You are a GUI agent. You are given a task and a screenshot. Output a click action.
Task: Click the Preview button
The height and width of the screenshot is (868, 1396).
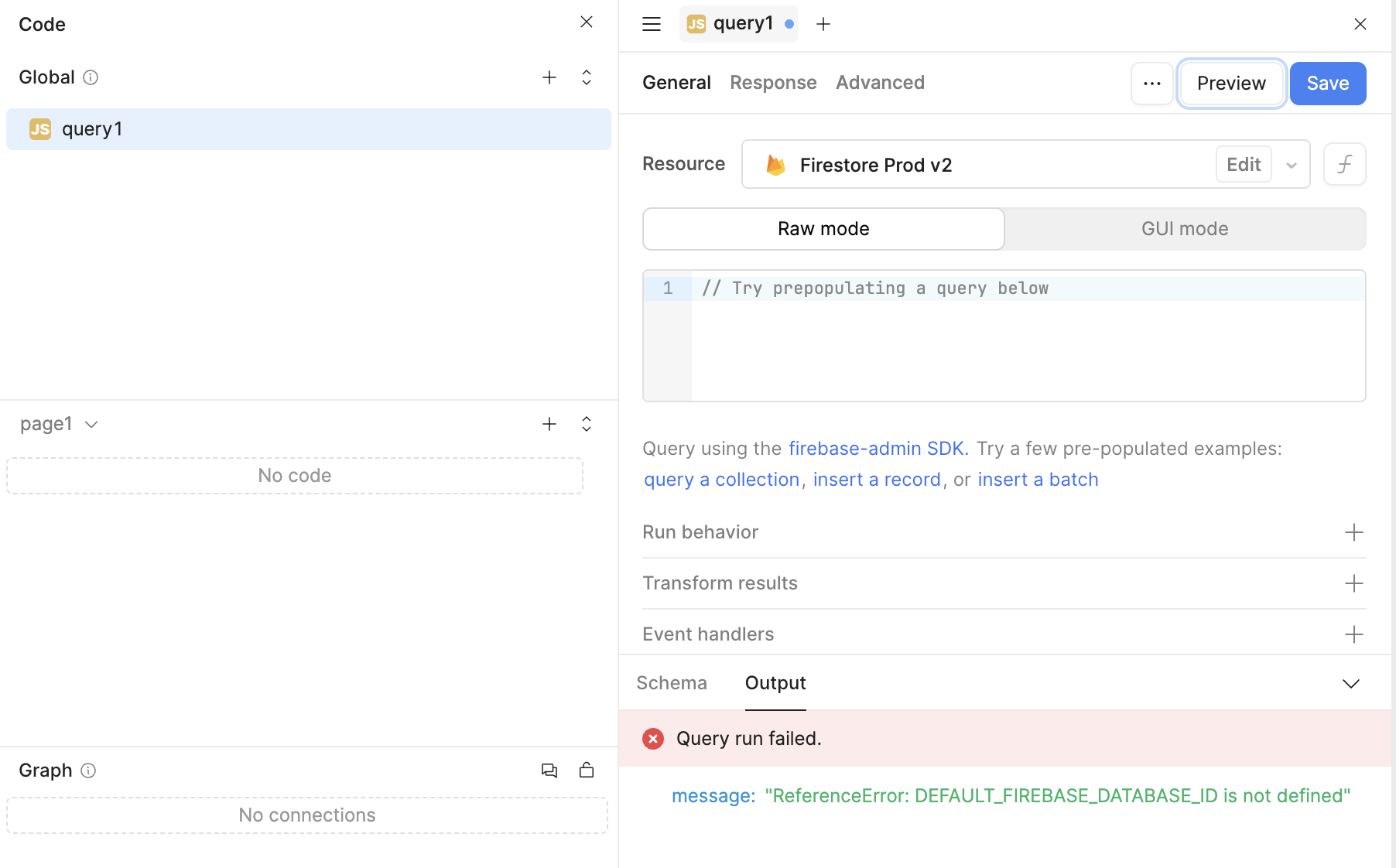click(1231, 84)
